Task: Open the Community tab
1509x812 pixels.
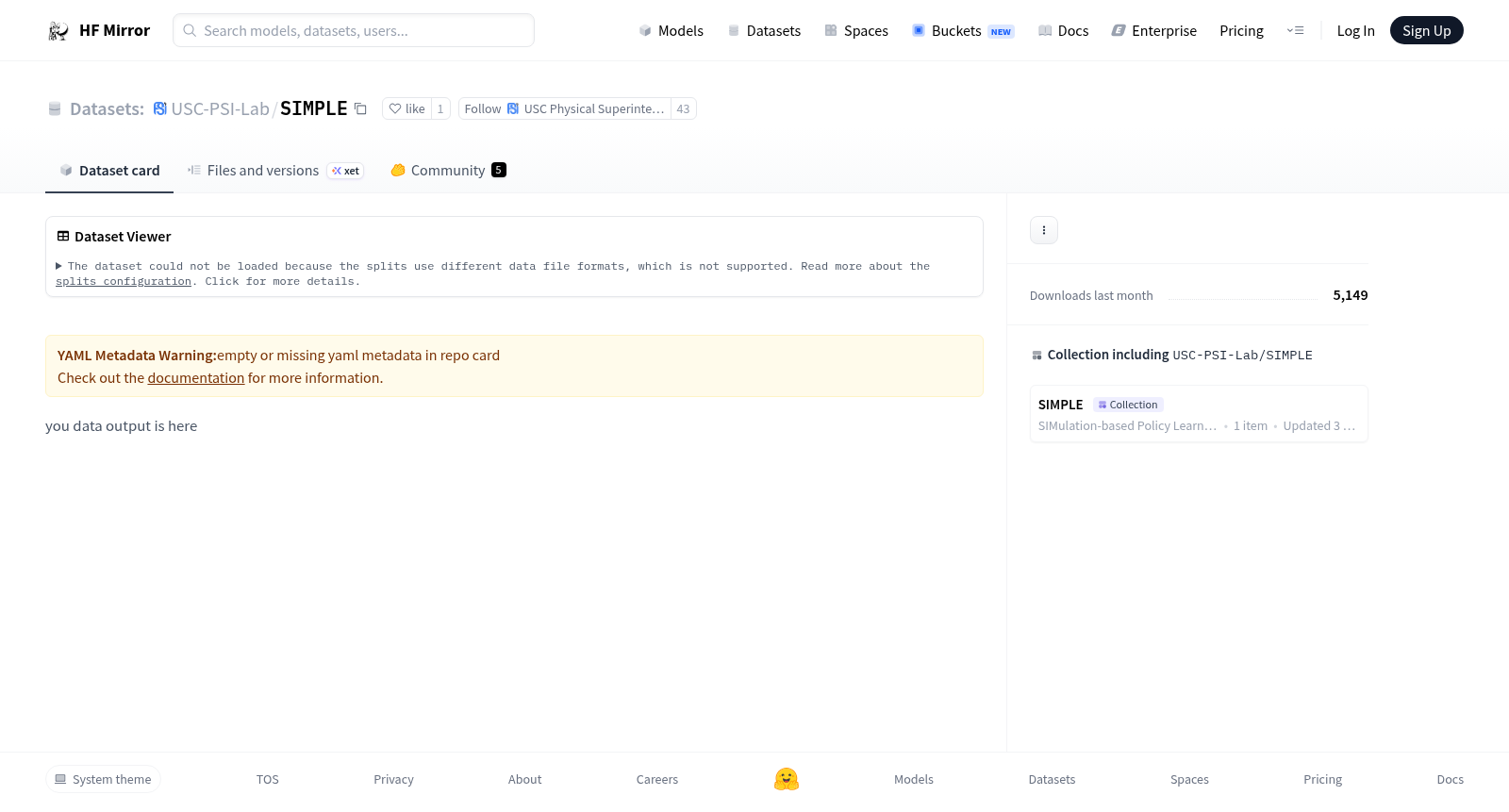Action: [x=448, y=171]
